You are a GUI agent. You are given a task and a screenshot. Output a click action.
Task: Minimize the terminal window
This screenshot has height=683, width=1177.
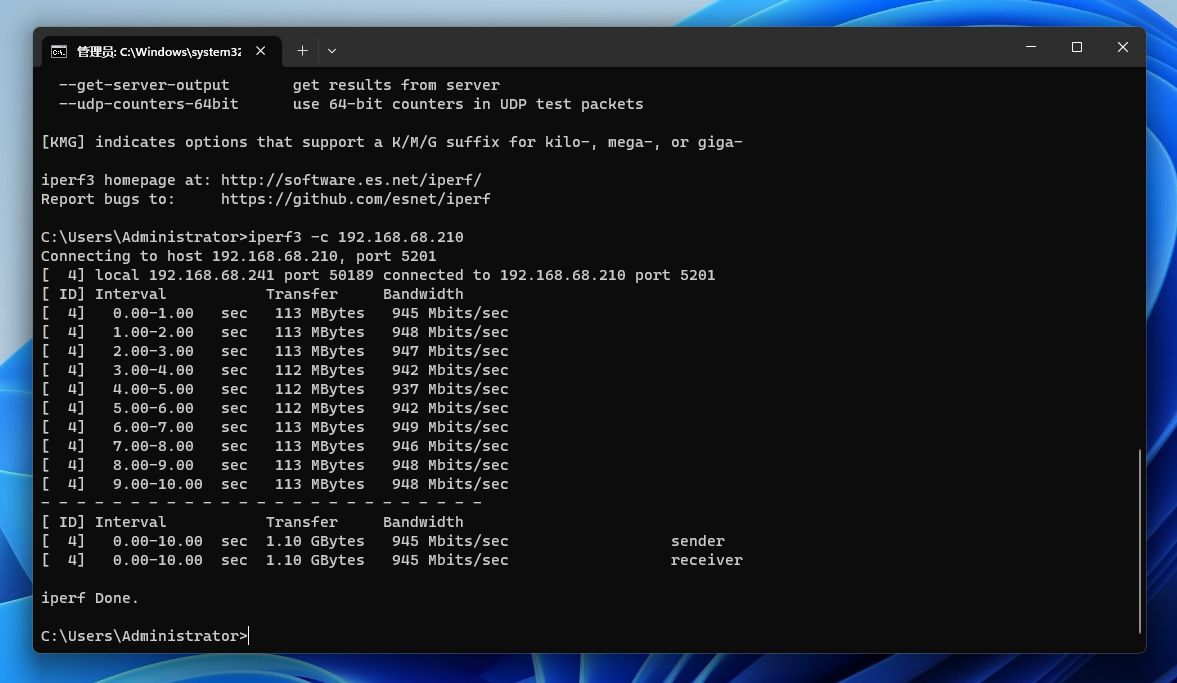(x=1031, y=47)
